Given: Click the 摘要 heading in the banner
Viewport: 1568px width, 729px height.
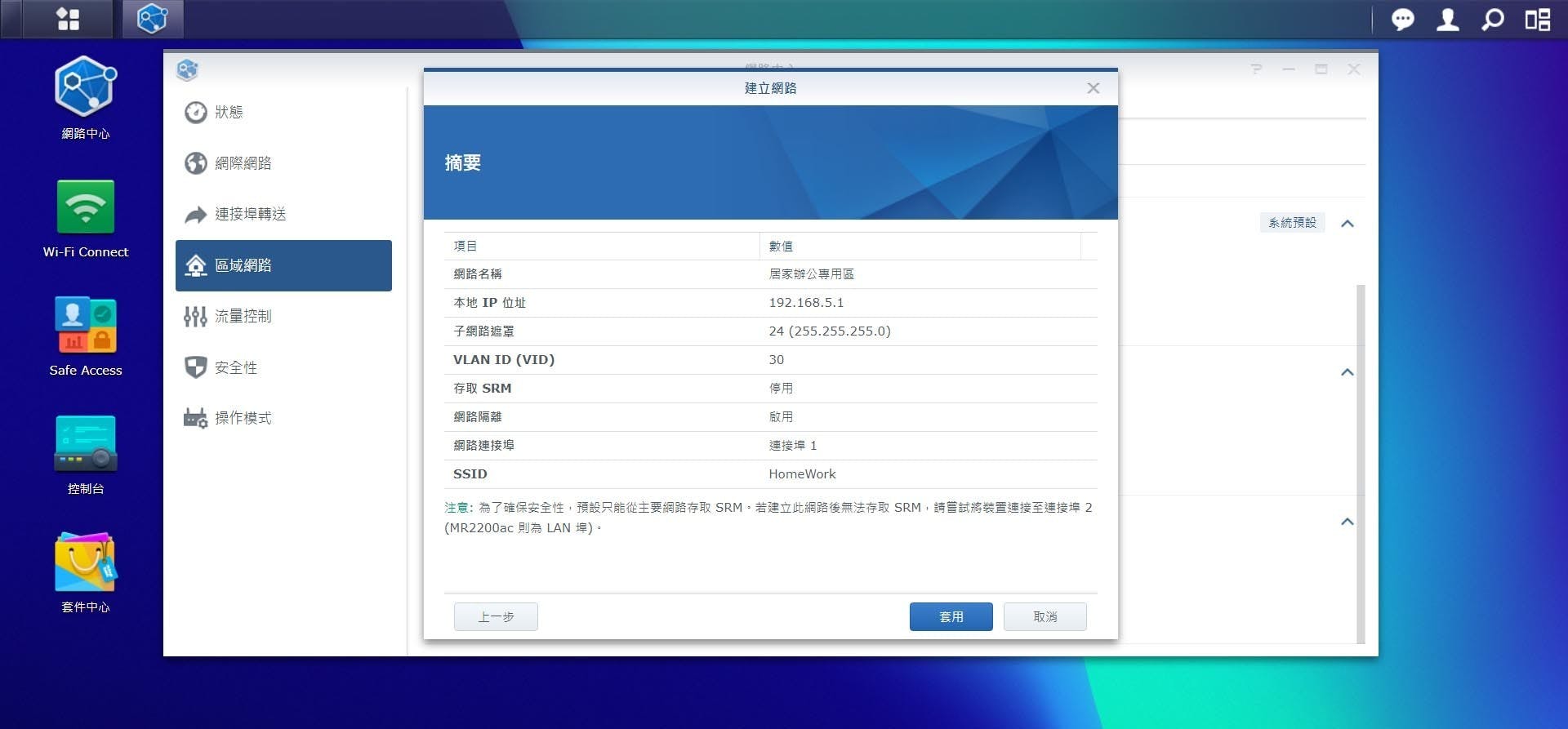Looking at the screenshot, I should (462, 163).
